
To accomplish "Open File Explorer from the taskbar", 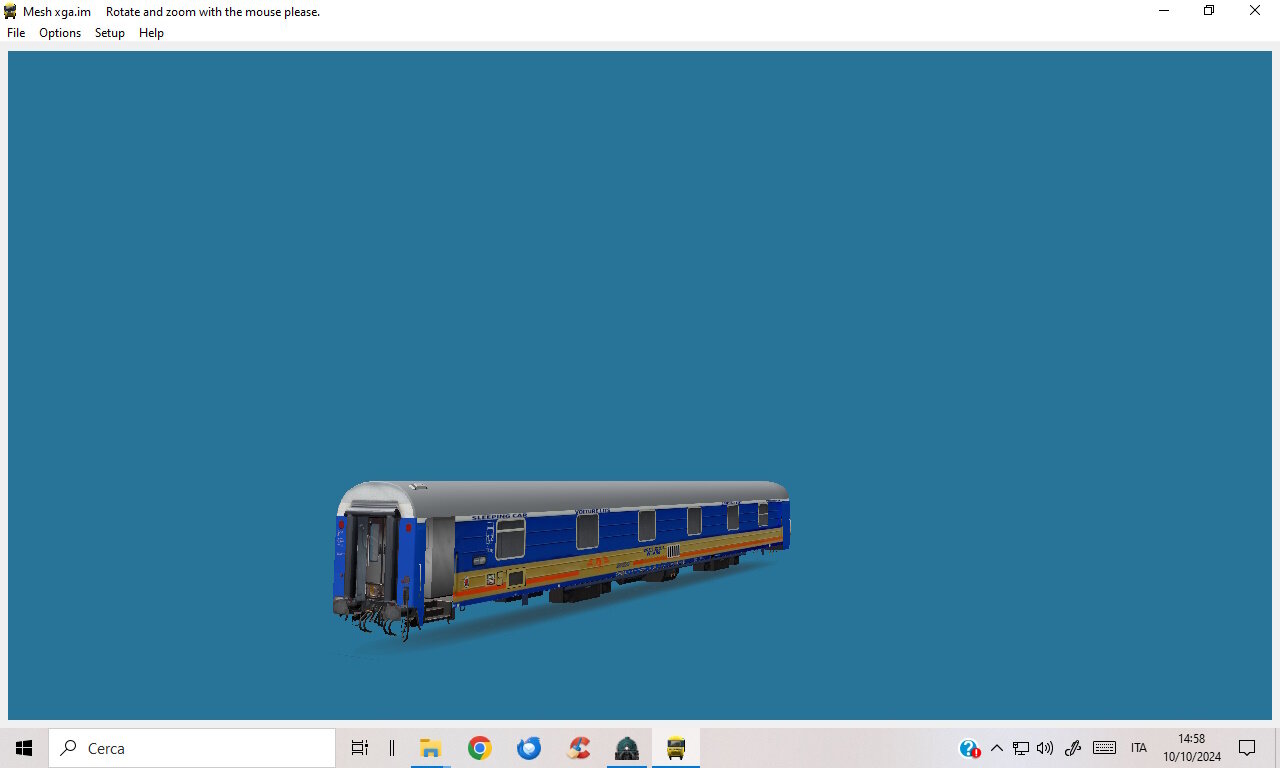I will tap(430, 748).
